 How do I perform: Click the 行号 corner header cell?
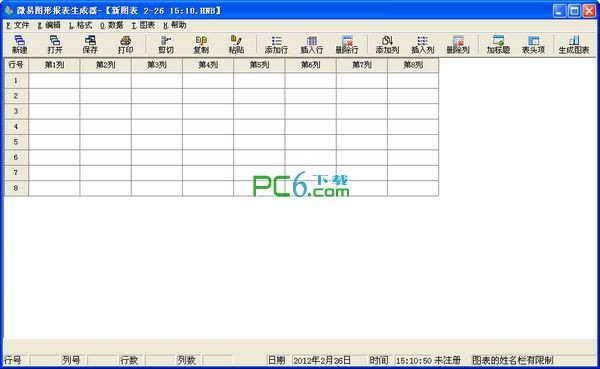(x=16, y=65)
